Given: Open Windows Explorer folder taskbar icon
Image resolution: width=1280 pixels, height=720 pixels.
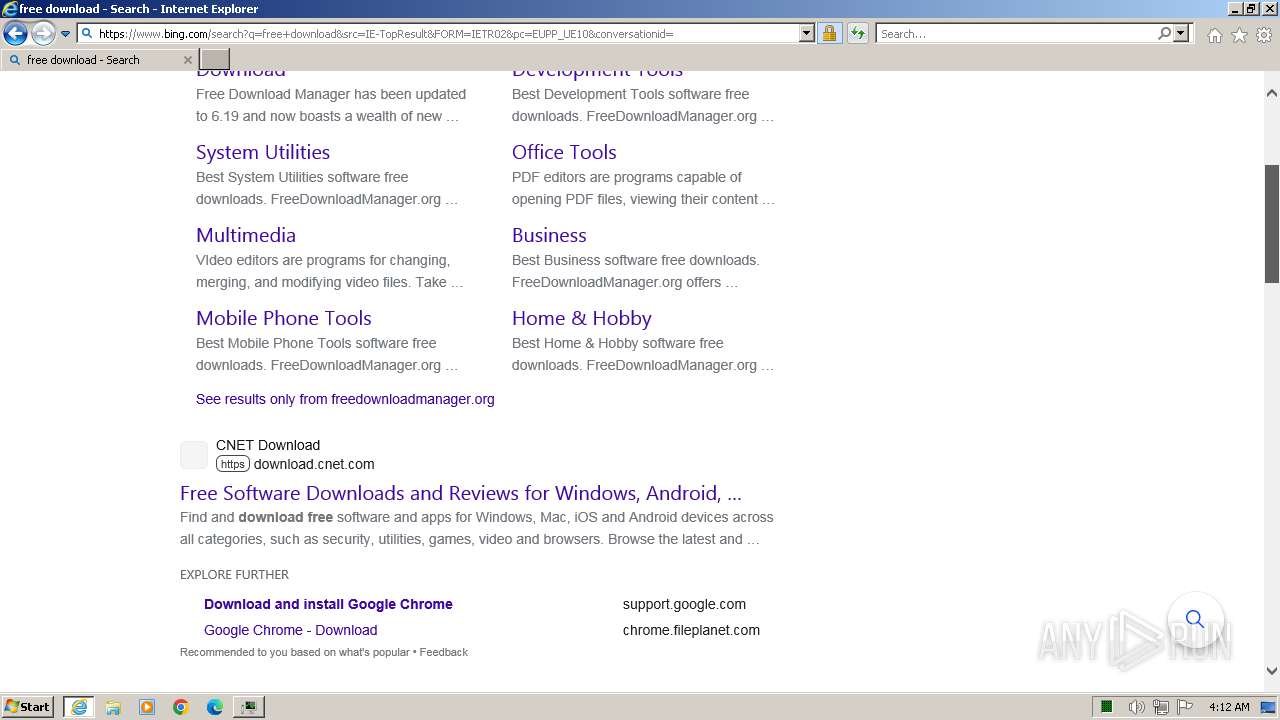Looking at the screenshot, I should coord(113,707).
